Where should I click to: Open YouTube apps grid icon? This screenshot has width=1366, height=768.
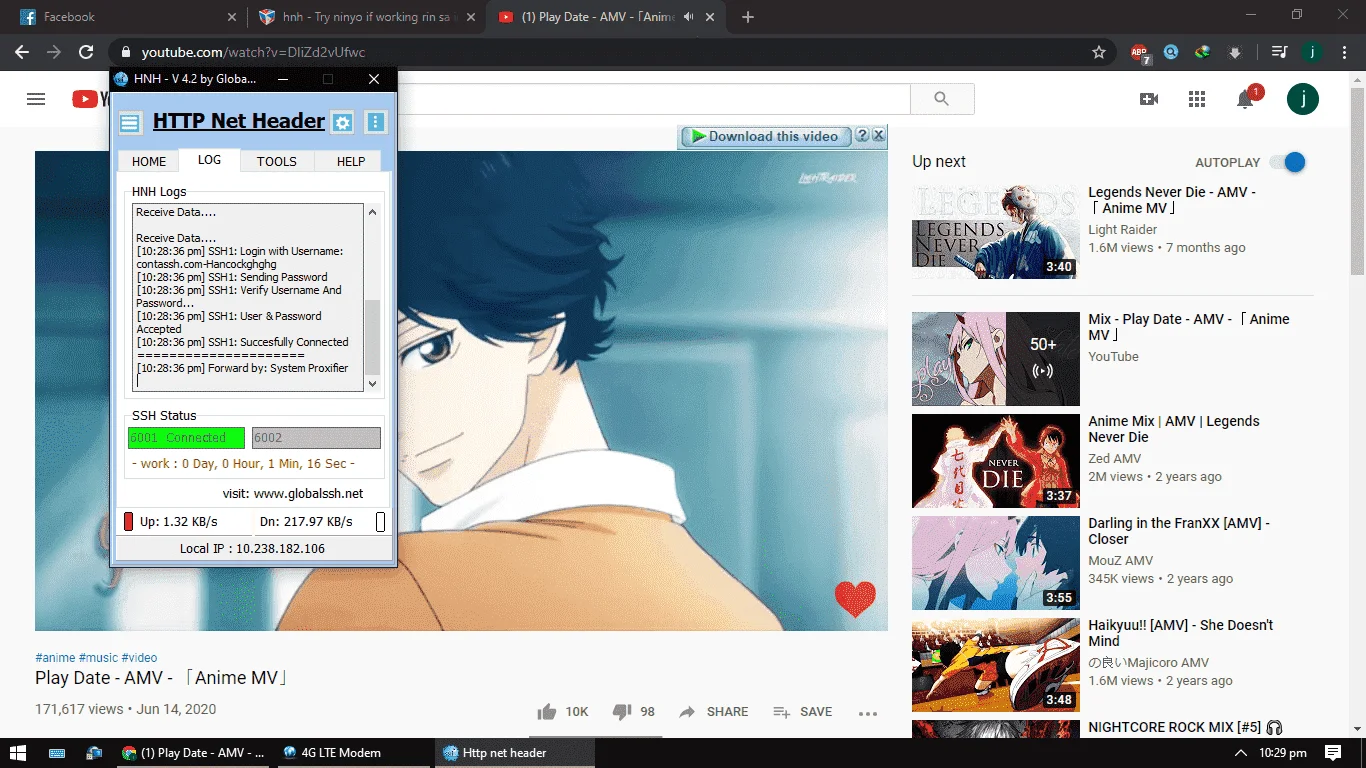pyautogui.click(x=1197, y=98)
